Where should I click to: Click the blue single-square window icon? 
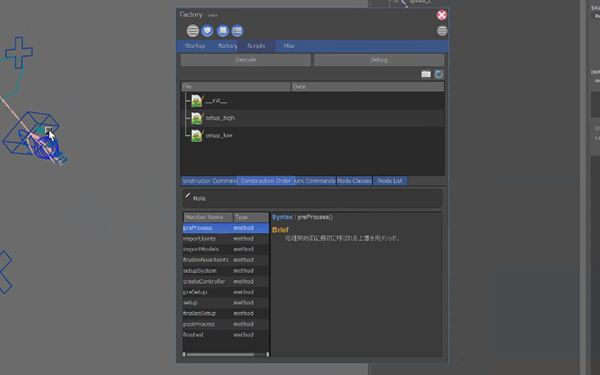click(223, 31)
